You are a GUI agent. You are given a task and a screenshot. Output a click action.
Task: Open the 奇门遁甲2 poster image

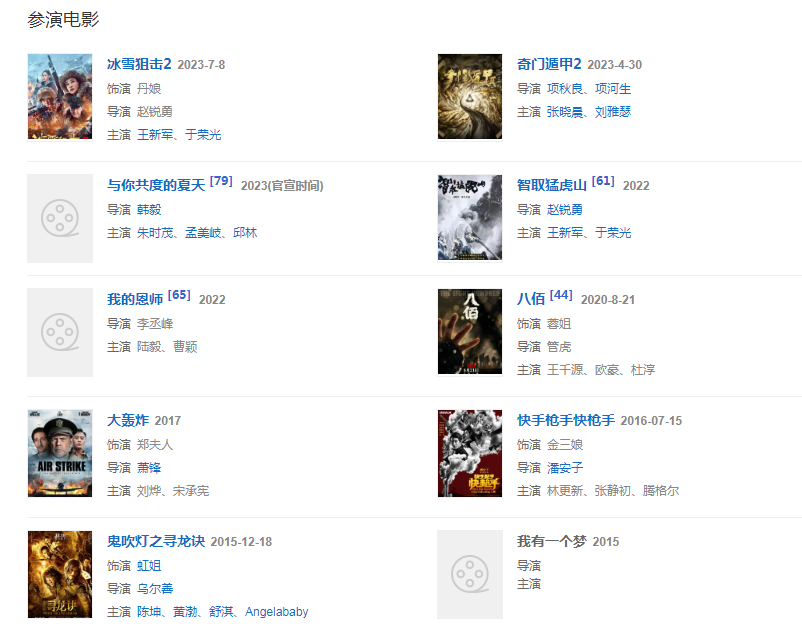(x=470, y=96)
